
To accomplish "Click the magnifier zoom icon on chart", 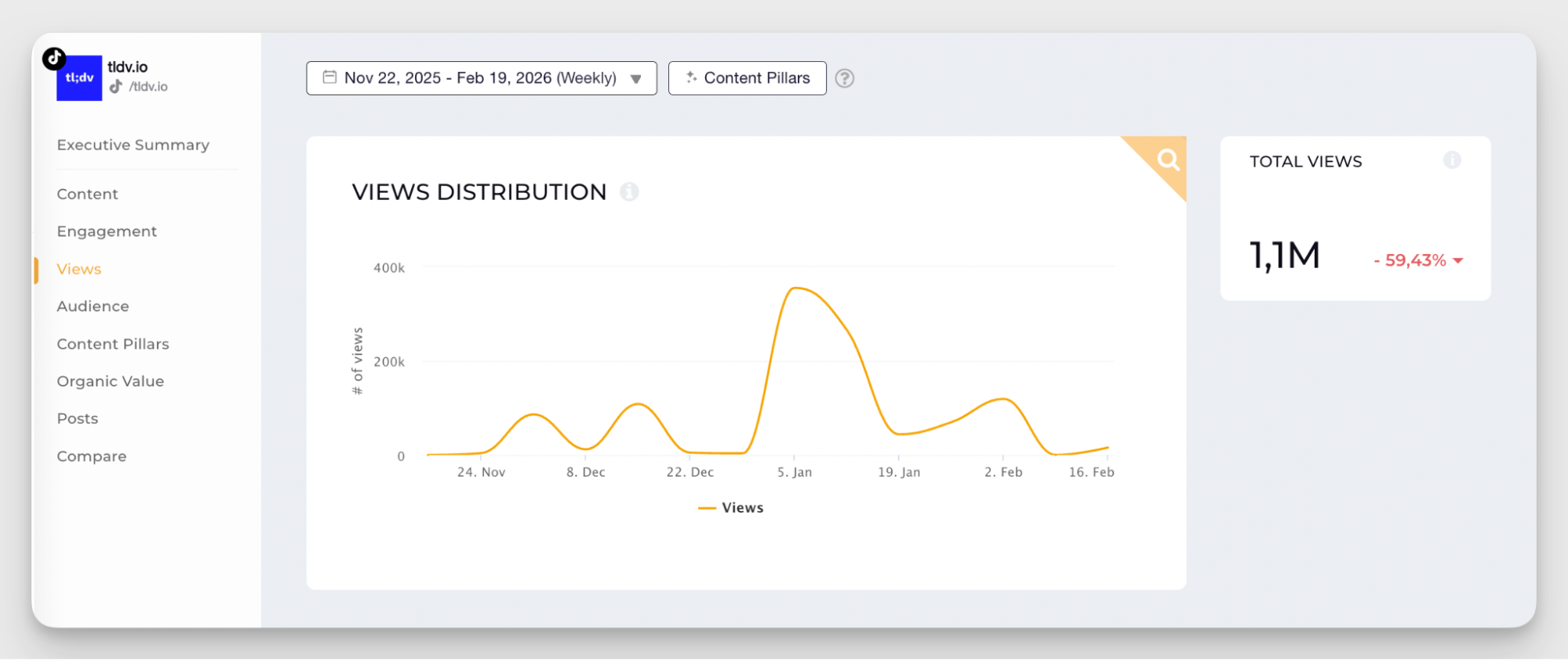I will [x=1168, y=160].
